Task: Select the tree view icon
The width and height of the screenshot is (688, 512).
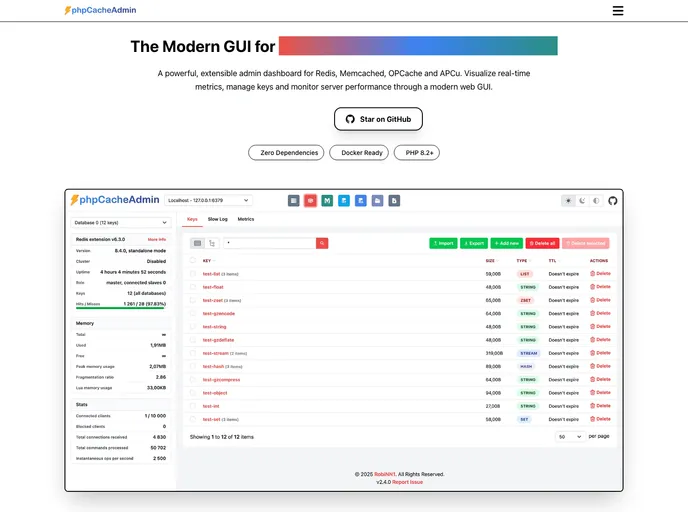Action: (x=212, y=243)
